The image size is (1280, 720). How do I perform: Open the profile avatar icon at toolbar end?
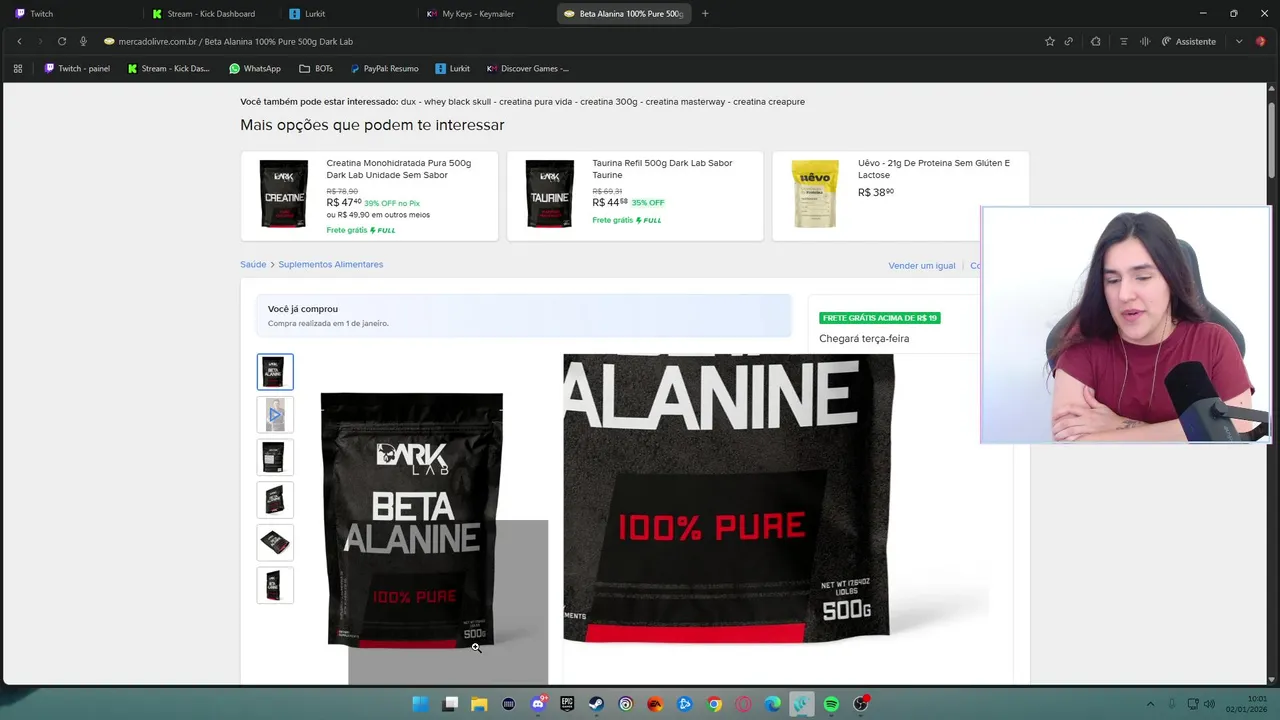[x=1262, y=41]
